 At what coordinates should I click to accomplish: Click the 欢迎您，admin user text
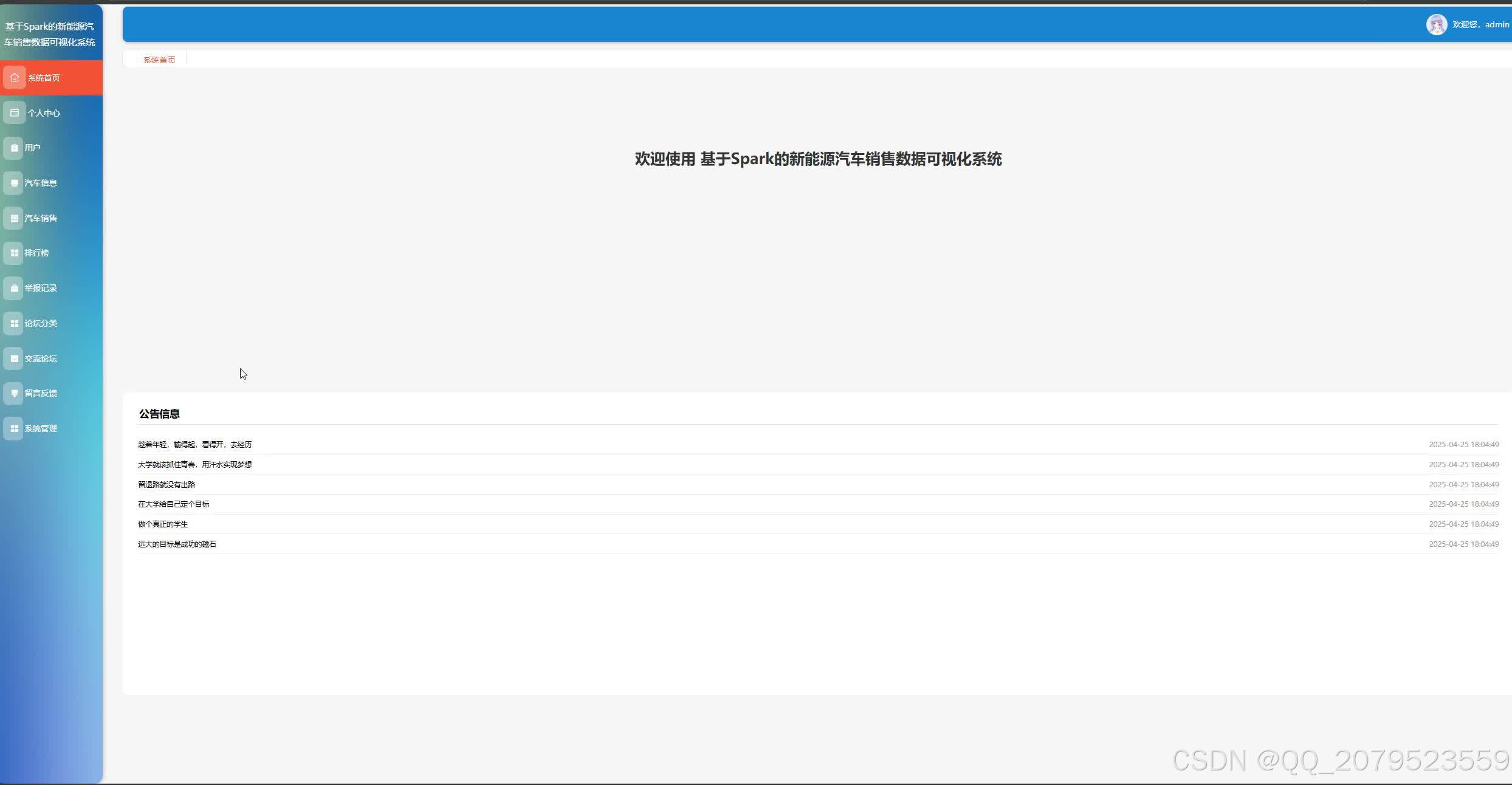(x=1480, y=25)
